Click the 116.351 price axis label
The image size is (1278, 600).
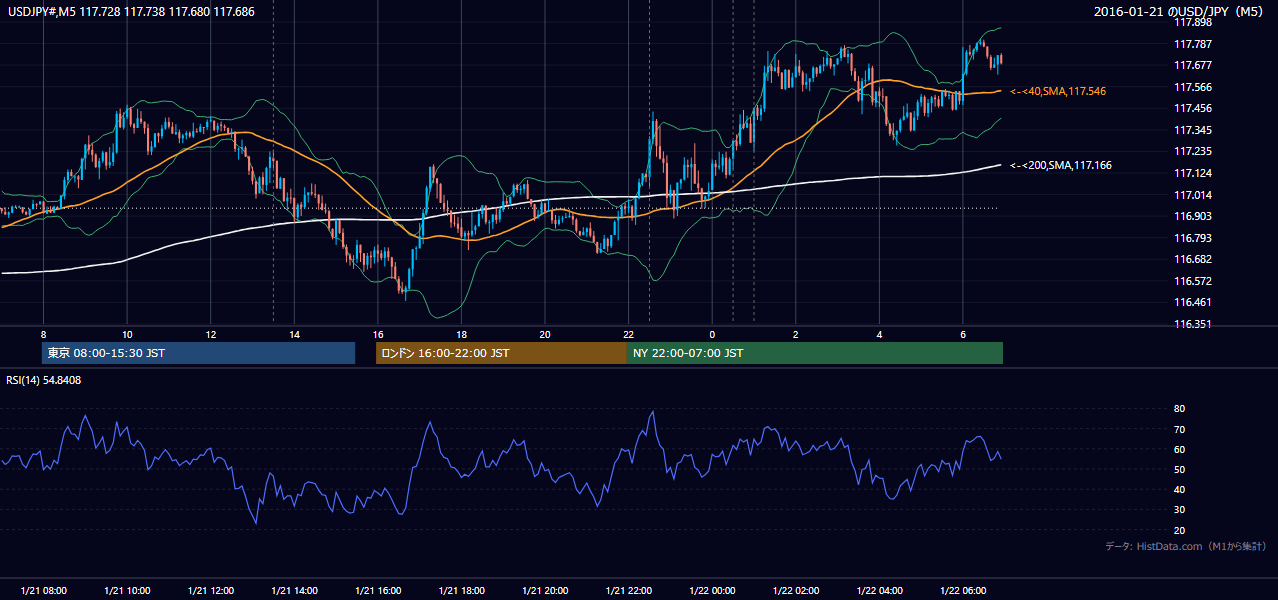point(1192,324)
